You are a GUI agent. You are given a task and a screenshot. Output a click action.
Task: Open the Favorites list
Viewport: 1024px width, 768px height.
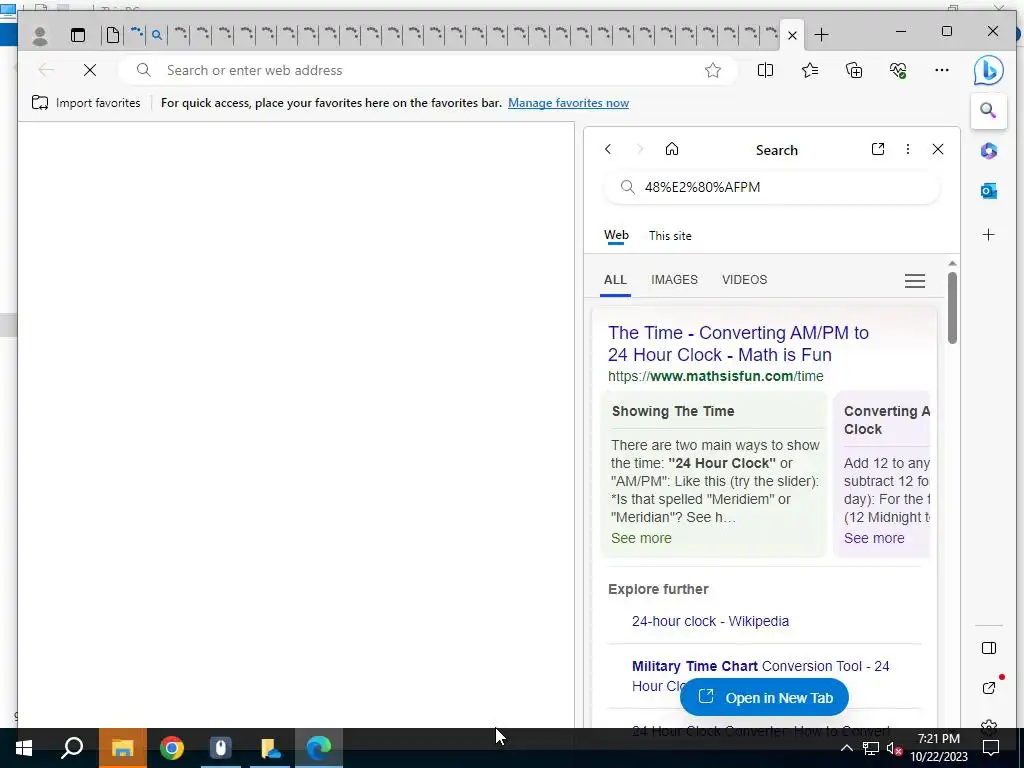click(810, 70)
